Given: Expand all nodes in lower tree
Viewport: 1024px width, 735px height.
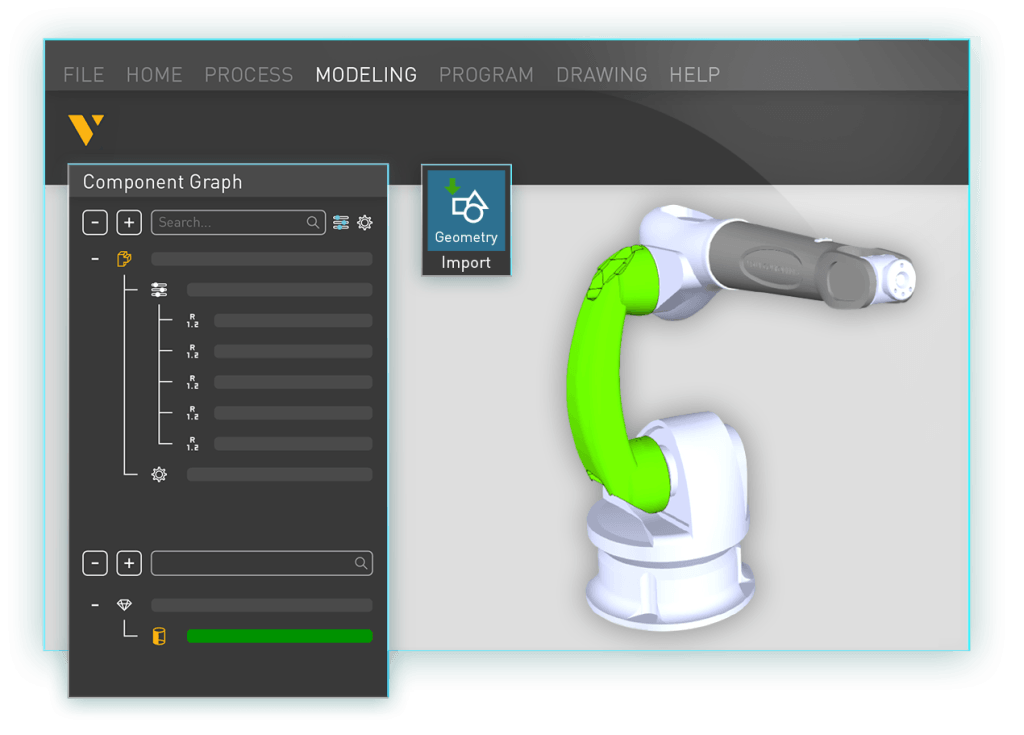Looking at the screenshot, I should coord(129,563).
